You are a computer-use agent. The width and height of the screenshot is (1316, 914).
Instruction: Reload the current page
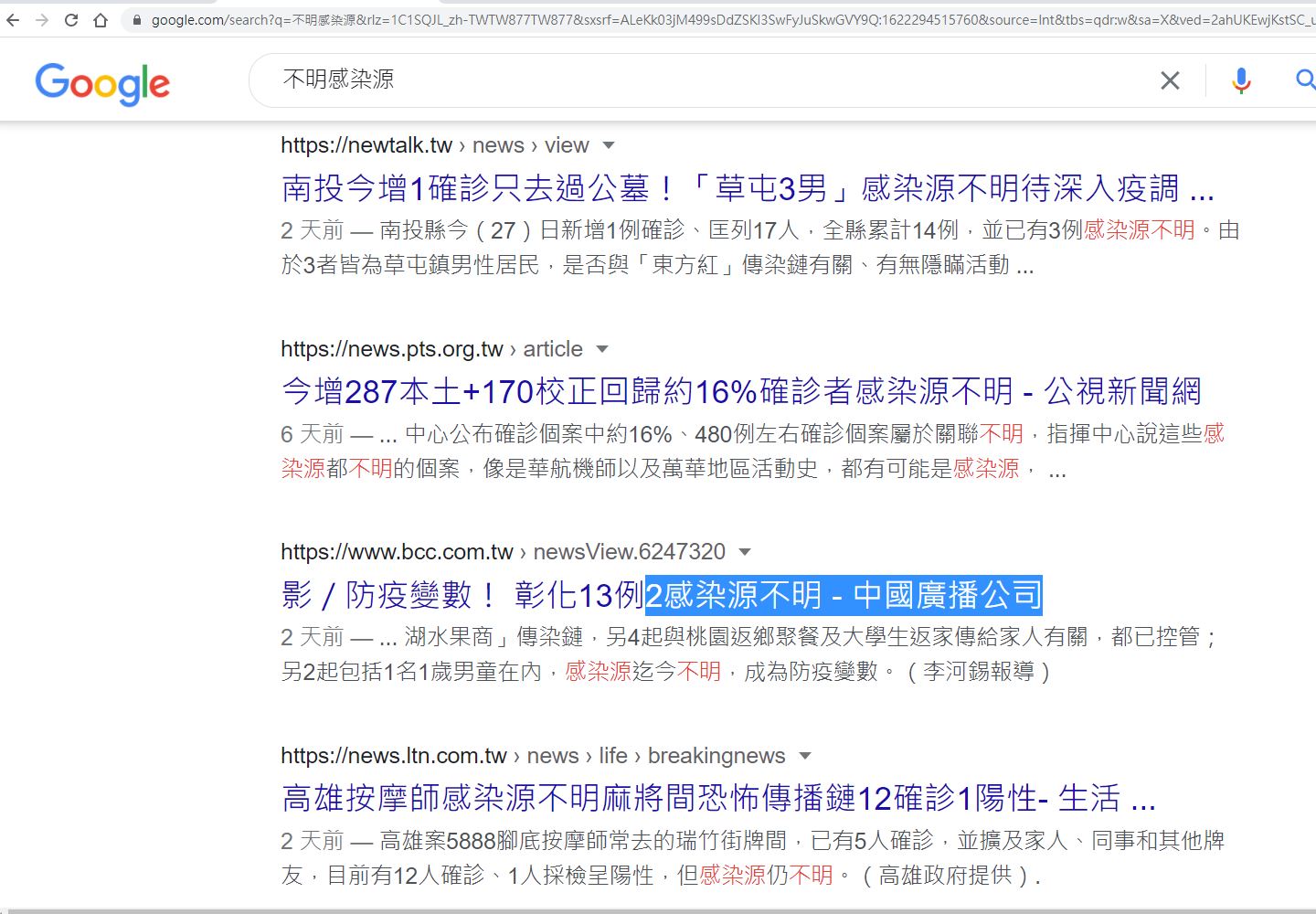click(x=71, y=20)
